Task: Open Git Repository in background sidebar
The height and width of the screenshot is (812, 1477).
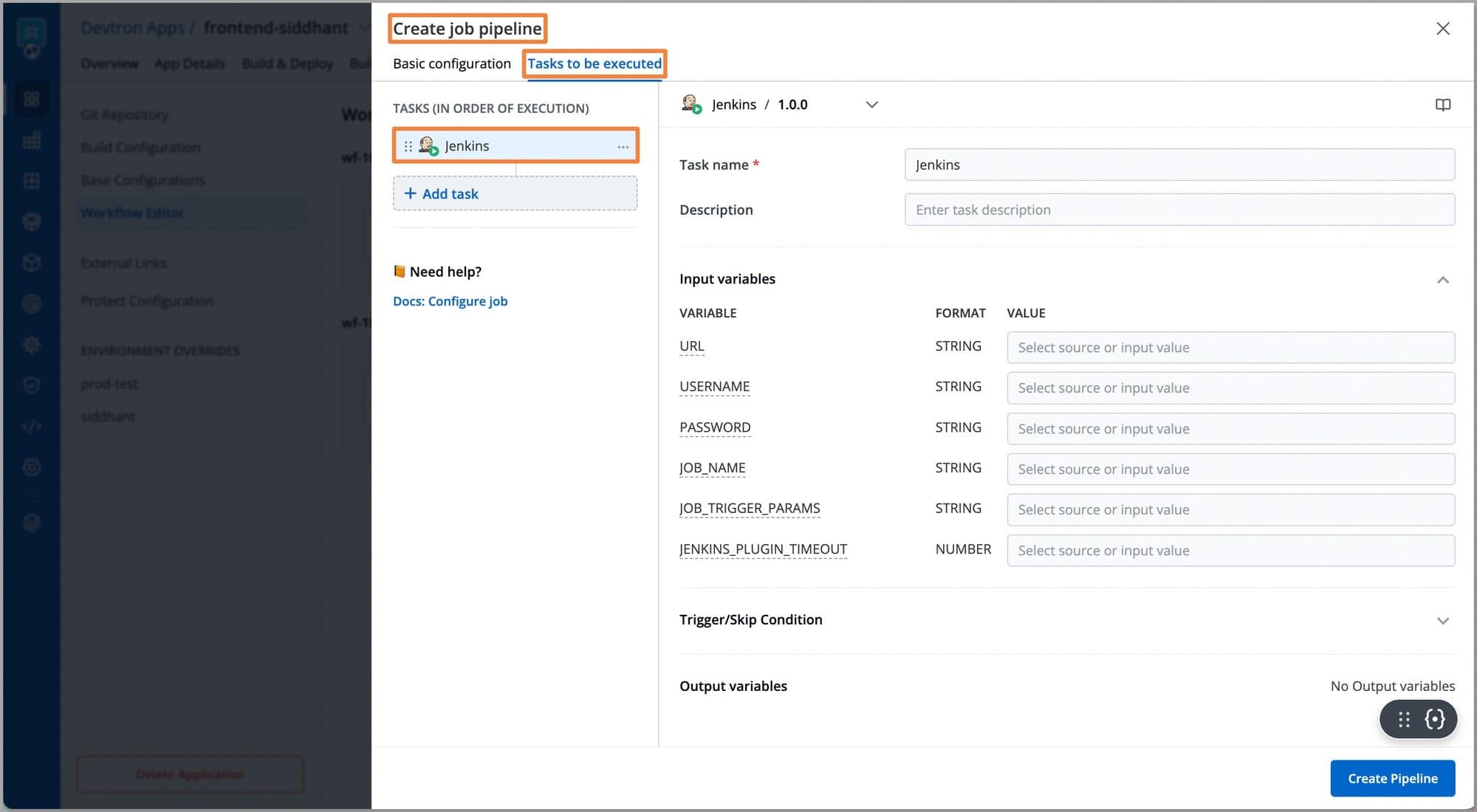Action: (124, 115)
